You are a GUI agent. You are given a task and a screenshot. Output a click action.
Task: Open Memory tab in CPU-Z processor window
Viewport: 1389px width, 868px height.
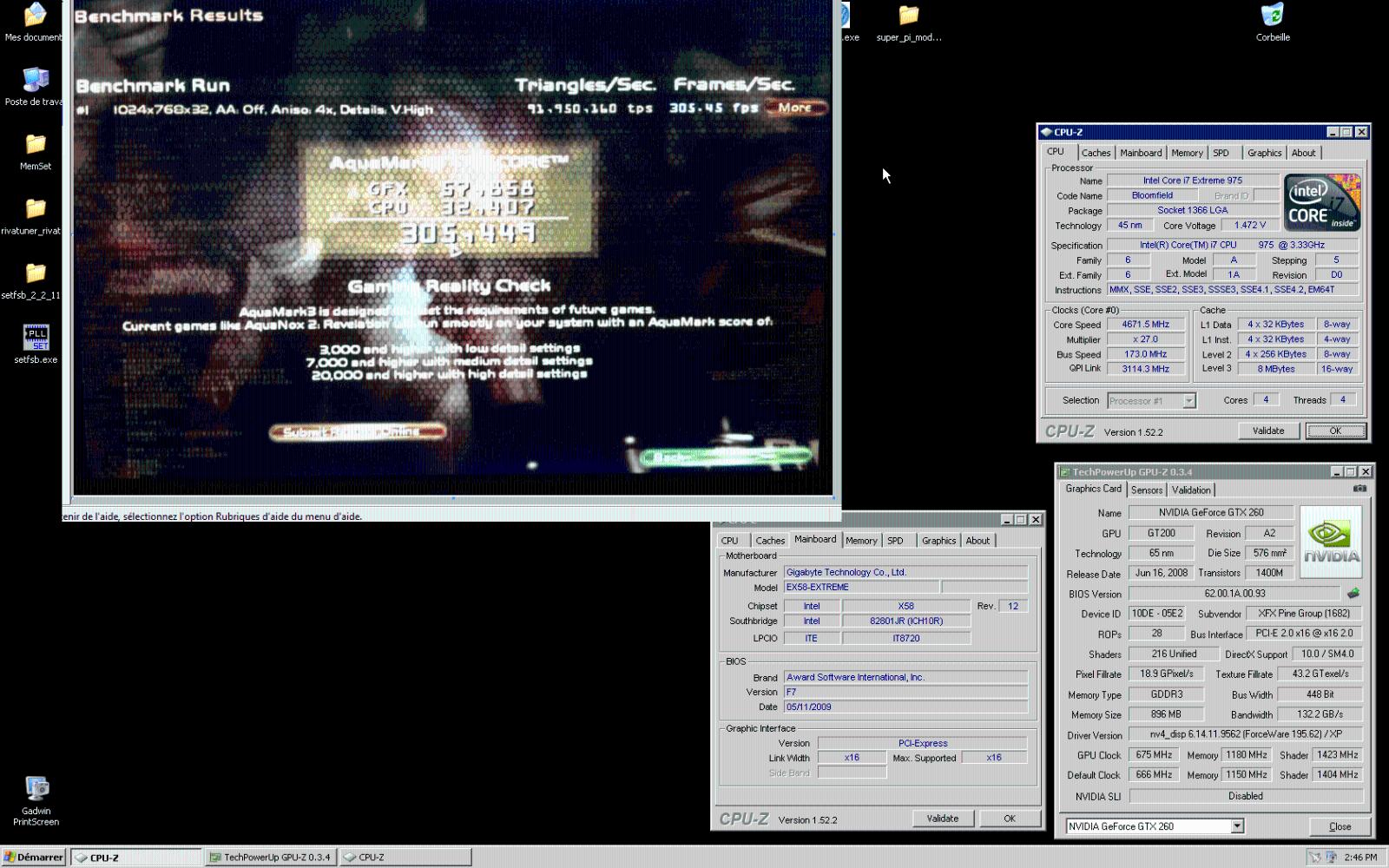(1187, 153)
